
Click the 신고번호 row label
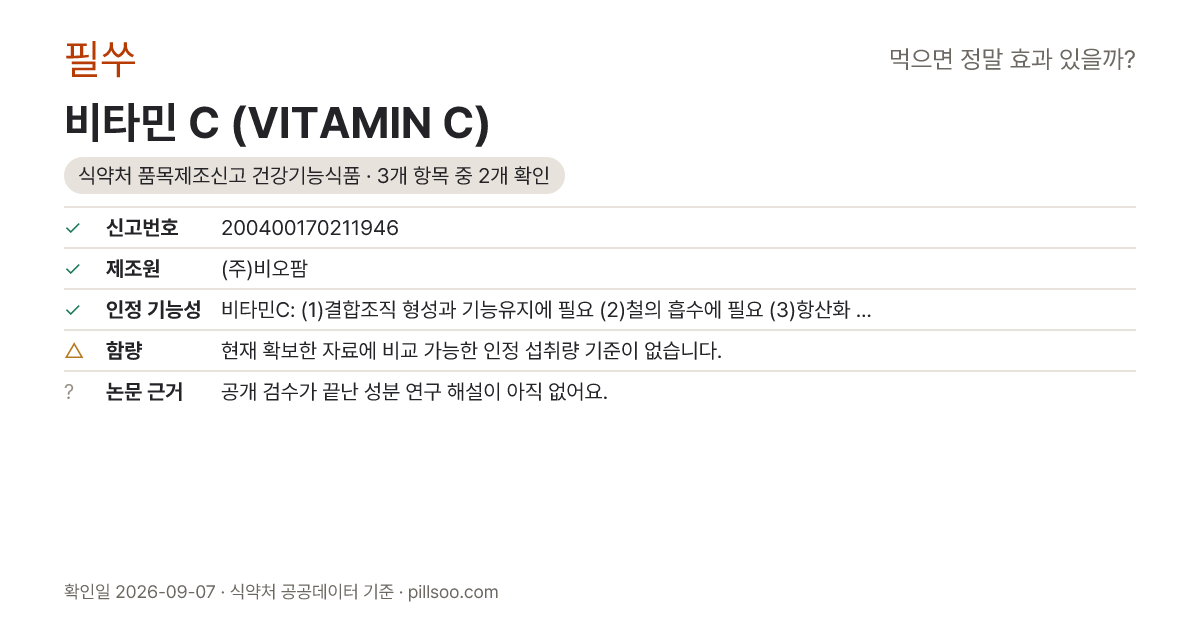point(142,228)
